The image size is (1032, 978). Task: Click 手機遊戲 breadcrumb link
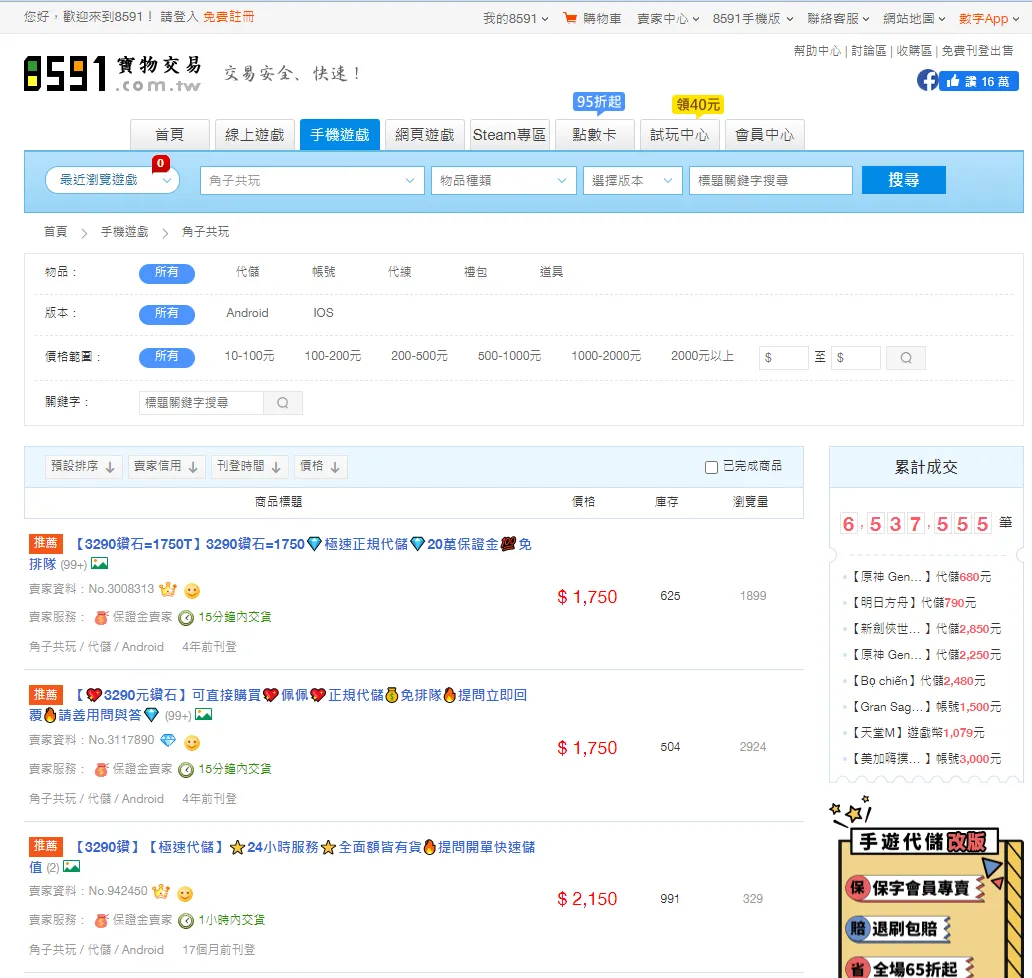click(124, 232)
